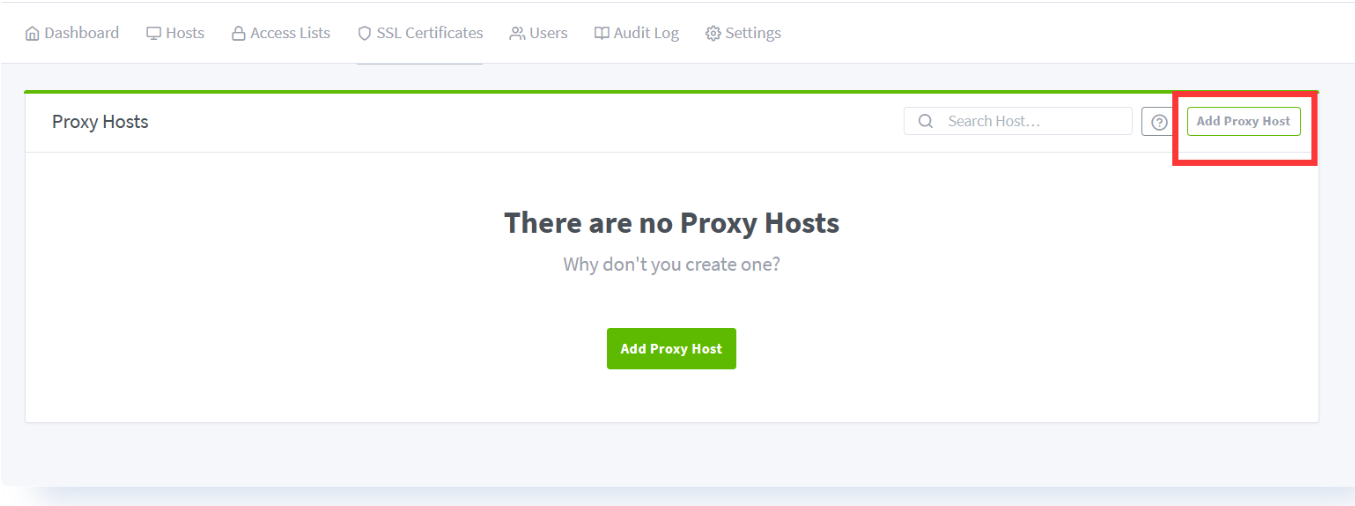Viewport: 1355px width, 506px height.
Task: Click the shield icon beside SSL Certificates
Action: click(x=364, y=33)
